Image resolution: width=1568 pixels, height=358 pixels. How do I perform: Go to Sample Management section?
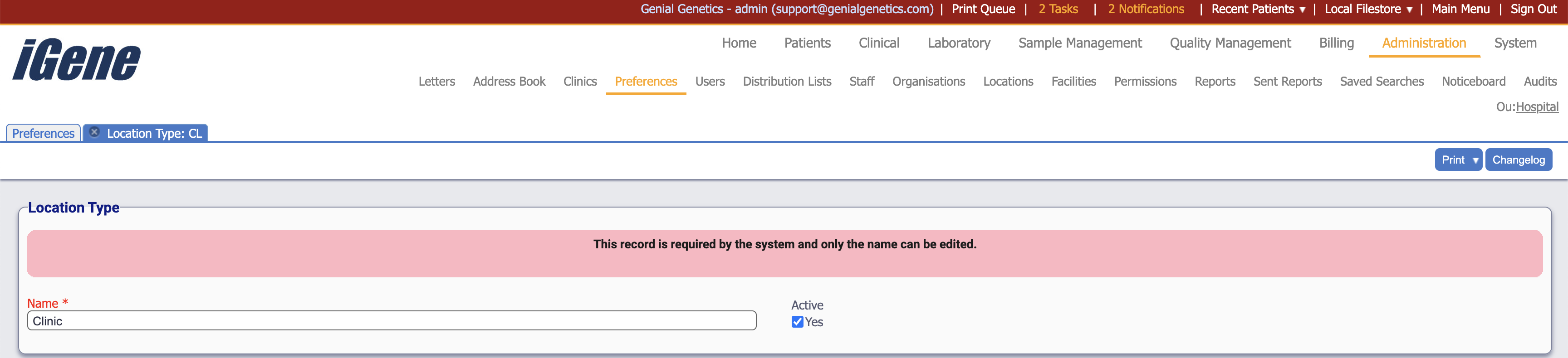(x=1079, y=43)
